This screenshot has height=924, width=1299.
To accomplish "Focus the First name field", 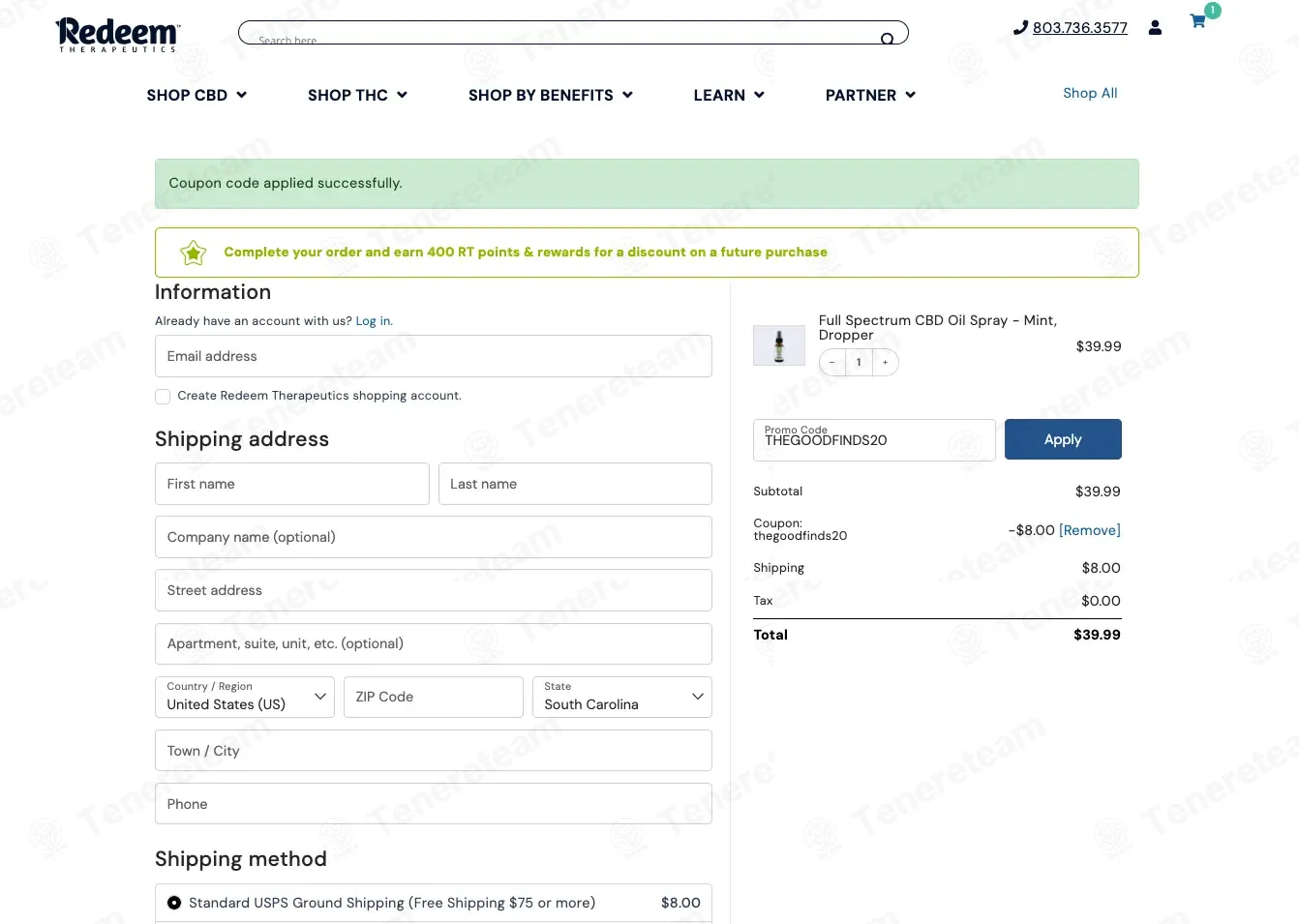I will pyautogui.click(x=292, y=484).
